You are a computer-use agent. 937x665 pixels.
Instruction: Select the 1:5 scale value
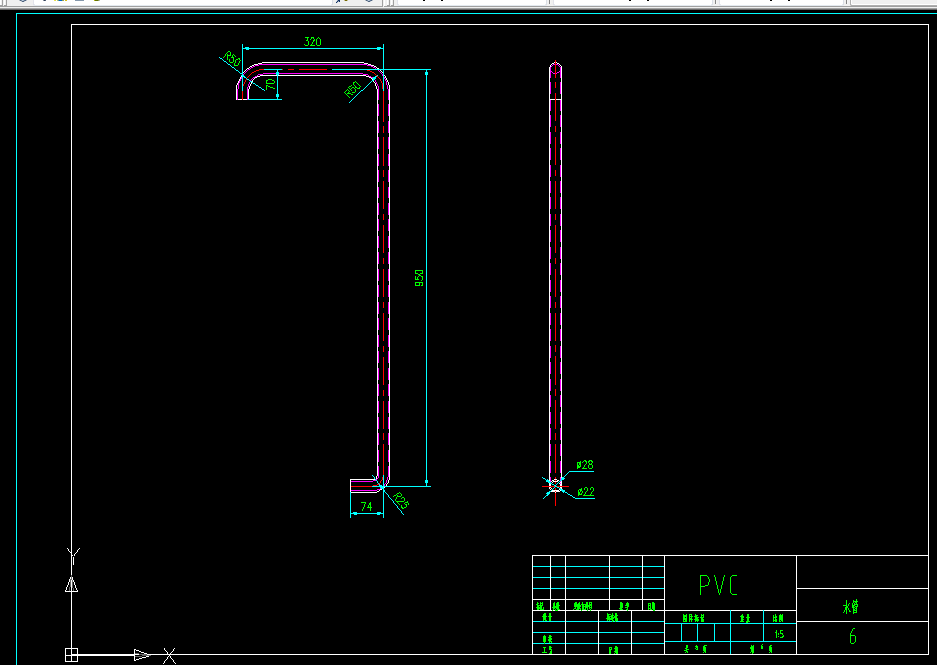[x=779, y=635]
